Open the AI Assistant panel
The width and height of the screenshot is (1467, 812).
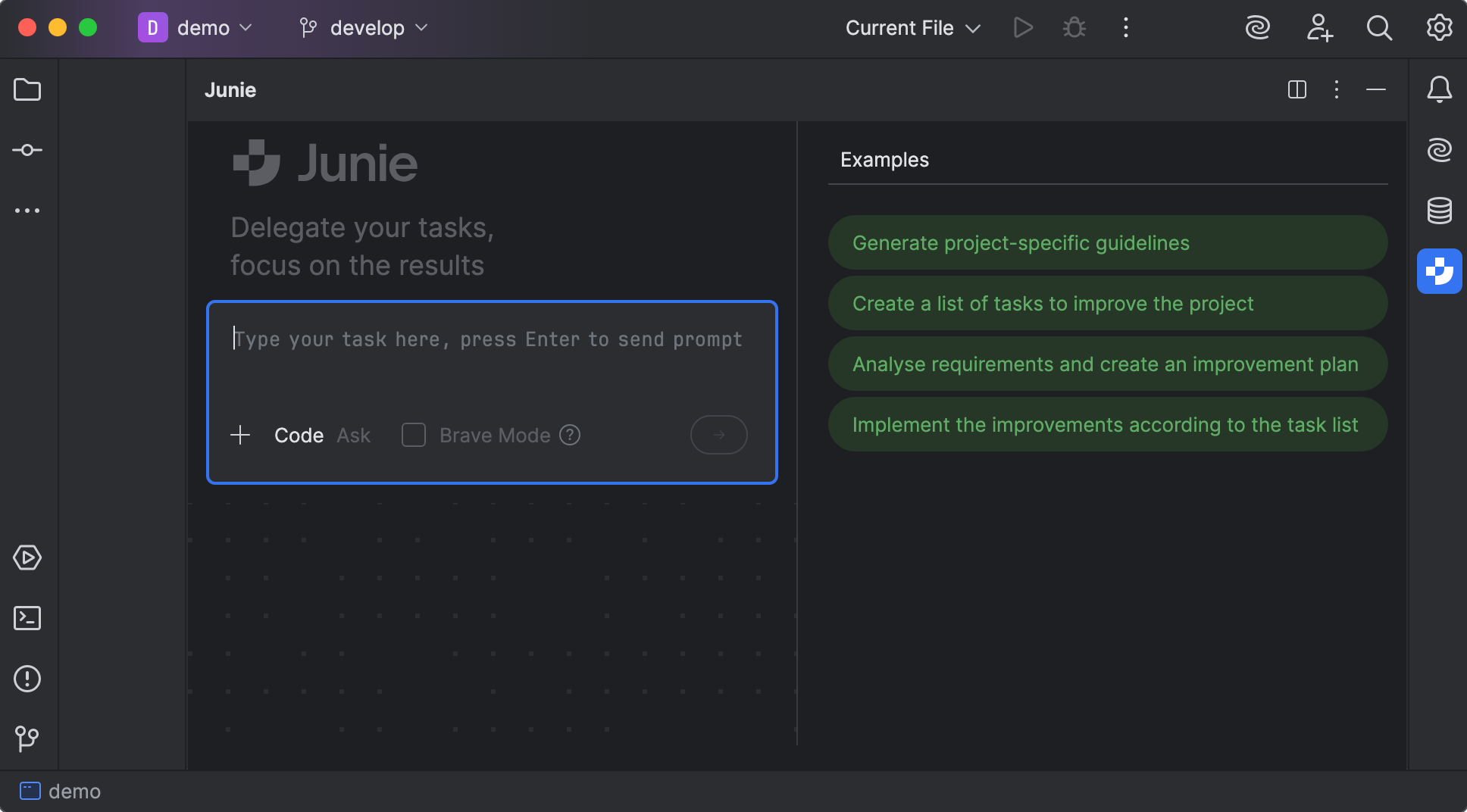tap(1439, 150)
